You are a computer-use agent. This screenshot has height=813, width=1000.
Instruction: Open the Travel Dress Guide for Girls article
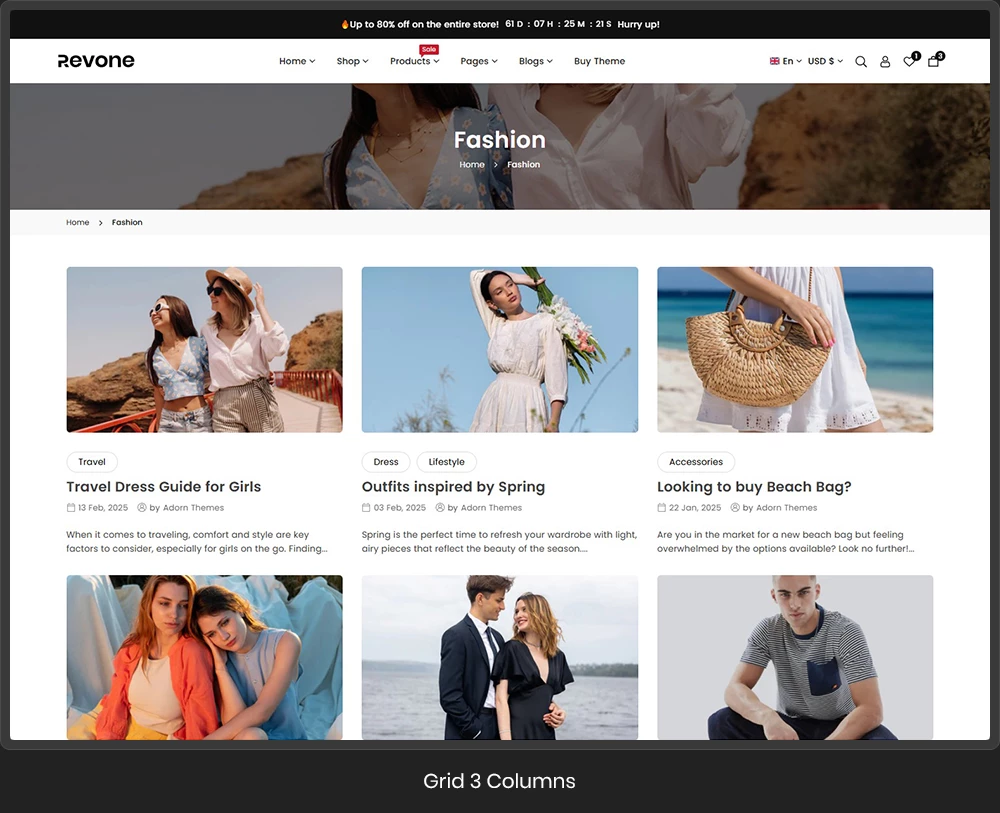pyautogui.click(x=164, y=487)
